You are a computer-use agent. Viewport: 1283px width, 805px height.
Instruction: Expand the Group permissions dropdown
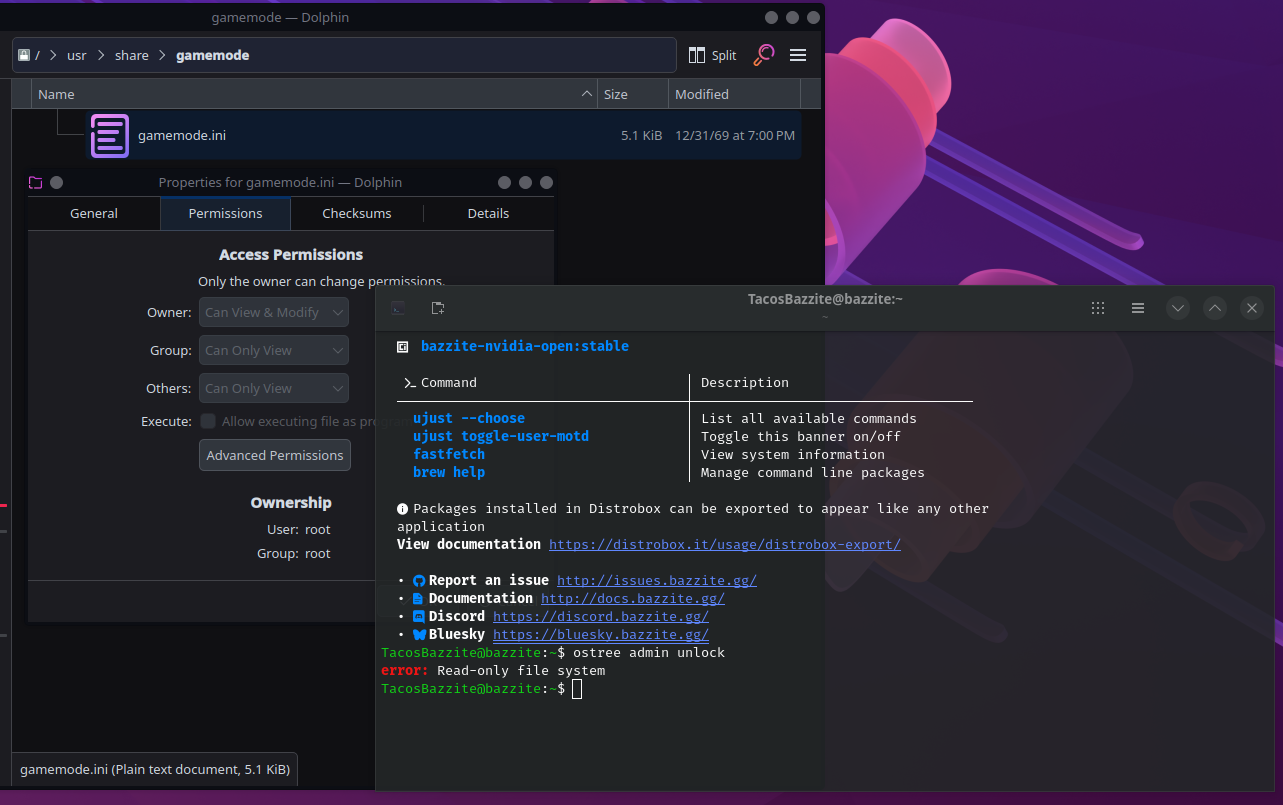click(x=274, y=351)
